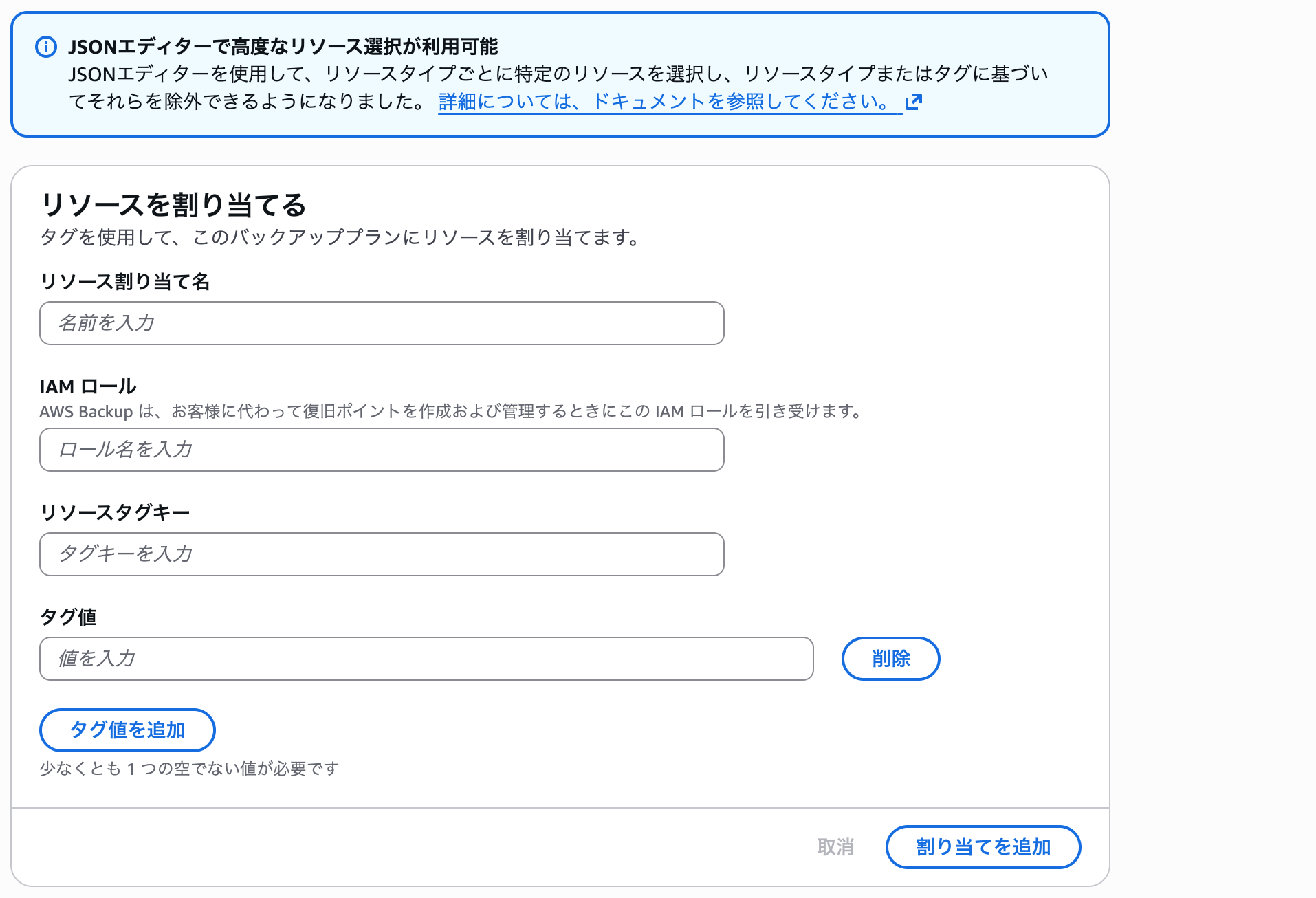Select the 値を入力 tag value field
Screen dimensions: 1316x898
point(426,659)
